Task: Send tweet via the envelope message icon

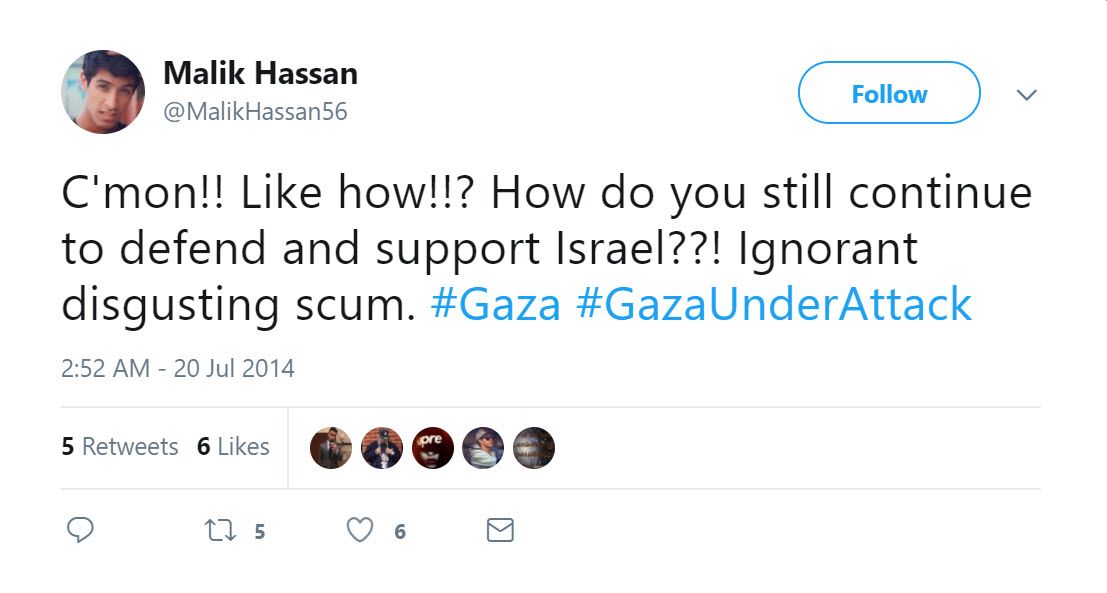Action: point(500,530)
